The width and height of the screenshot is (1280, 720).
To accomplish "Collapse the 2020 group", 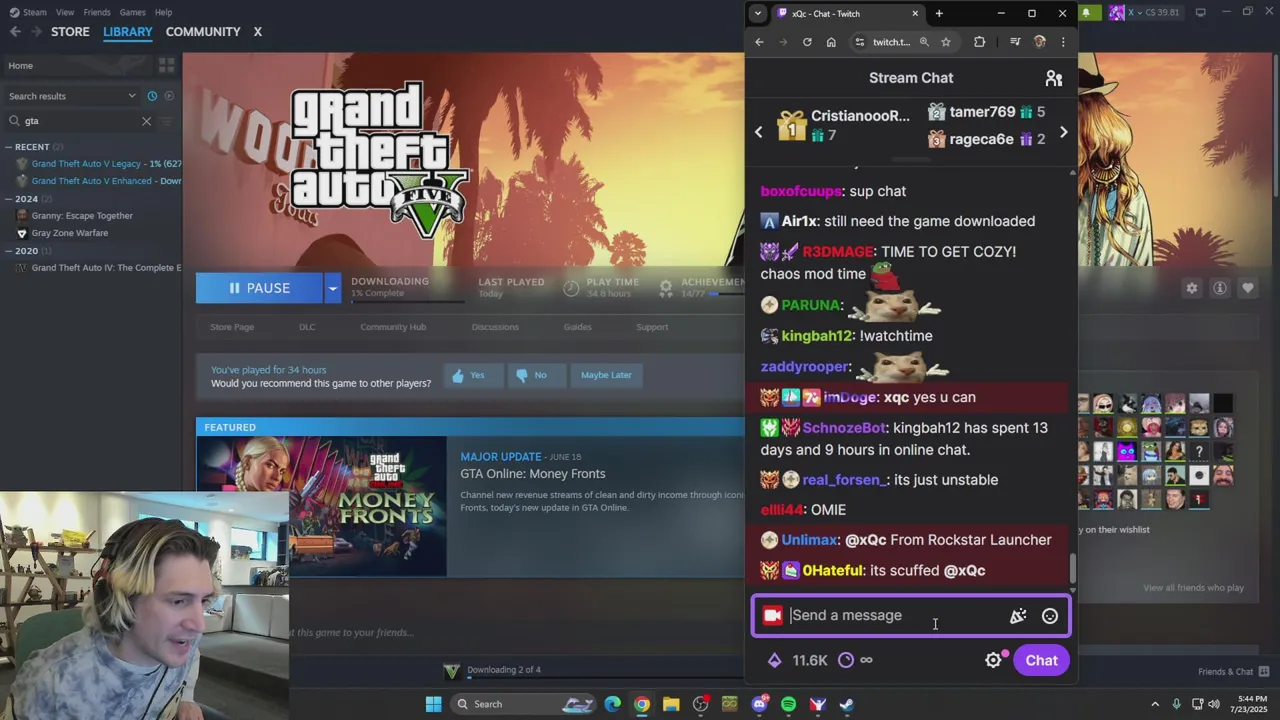I will [9, 251].
